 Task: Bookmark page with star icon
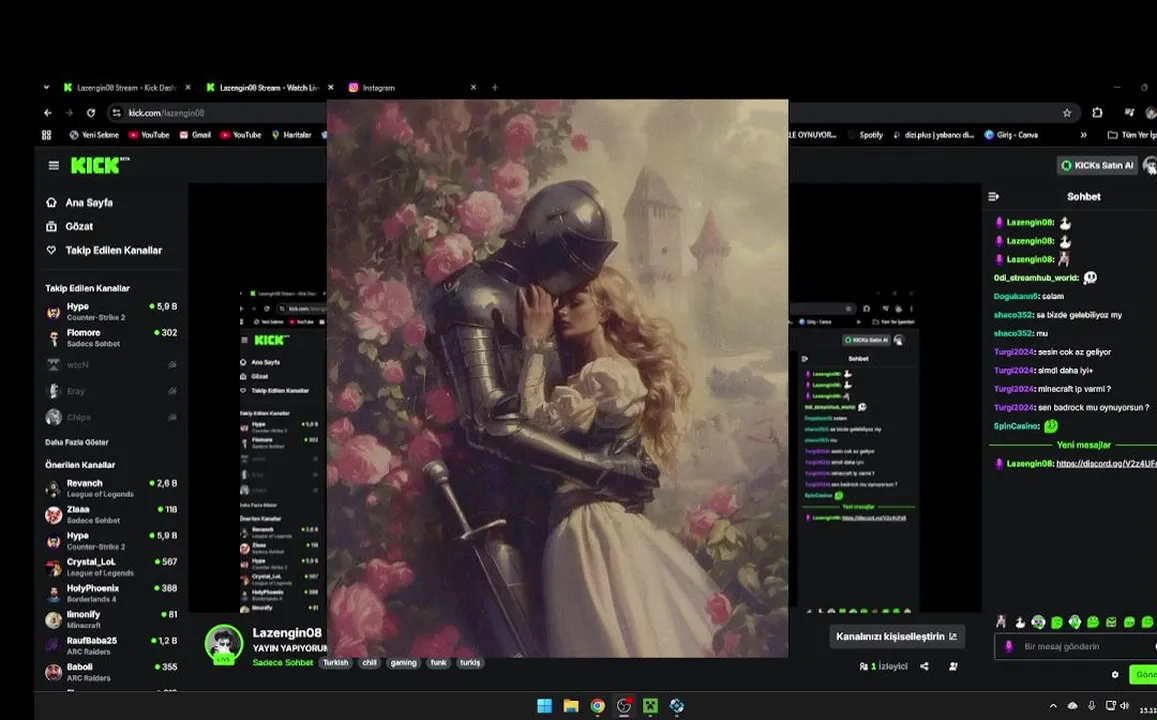[x=1066, y=113]
